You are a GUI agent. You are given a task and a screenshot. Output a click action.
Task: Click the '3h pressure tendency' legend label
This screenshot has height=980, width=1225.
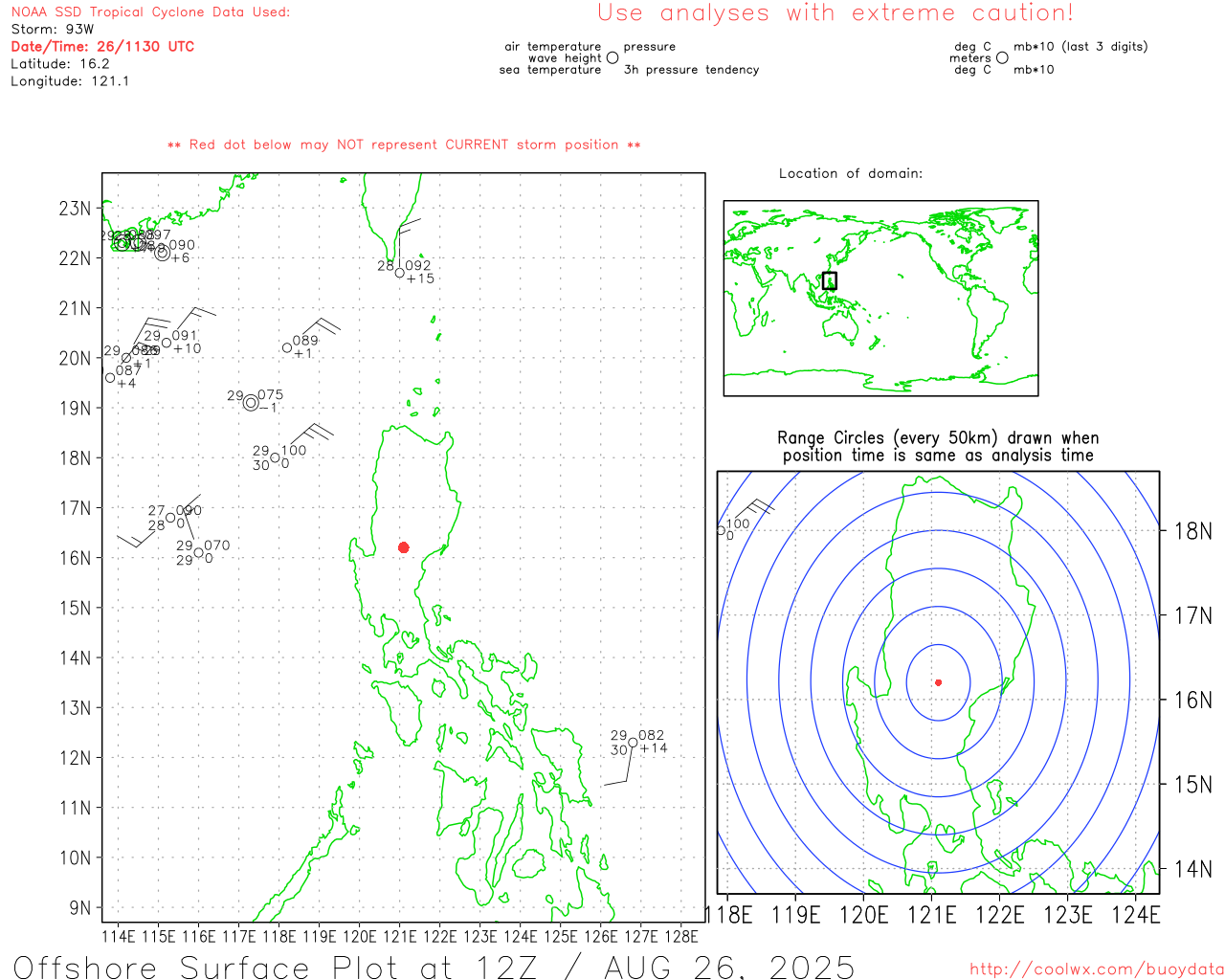click(x=691, y=70)
